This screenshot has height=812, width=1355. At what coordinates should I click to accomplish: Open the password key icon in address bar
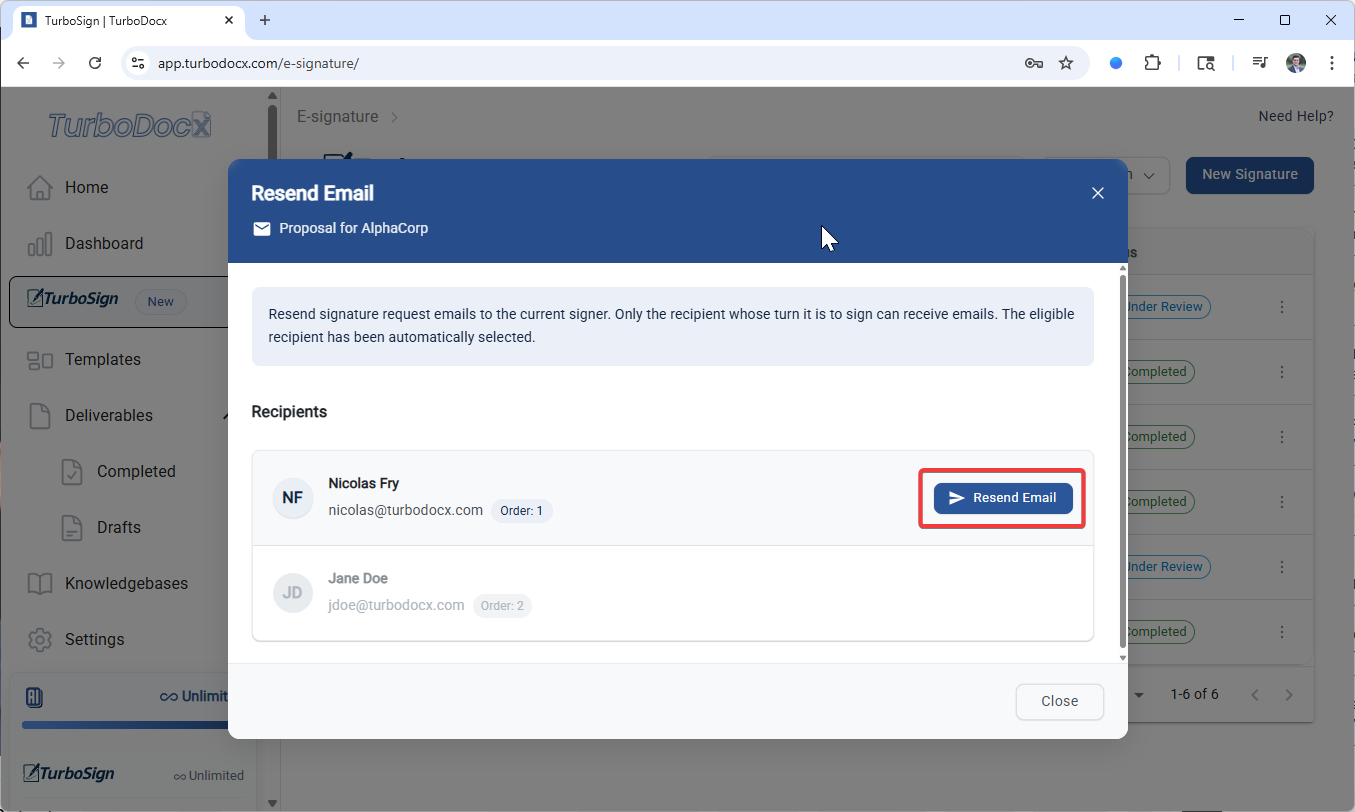tap(1034, 63)
